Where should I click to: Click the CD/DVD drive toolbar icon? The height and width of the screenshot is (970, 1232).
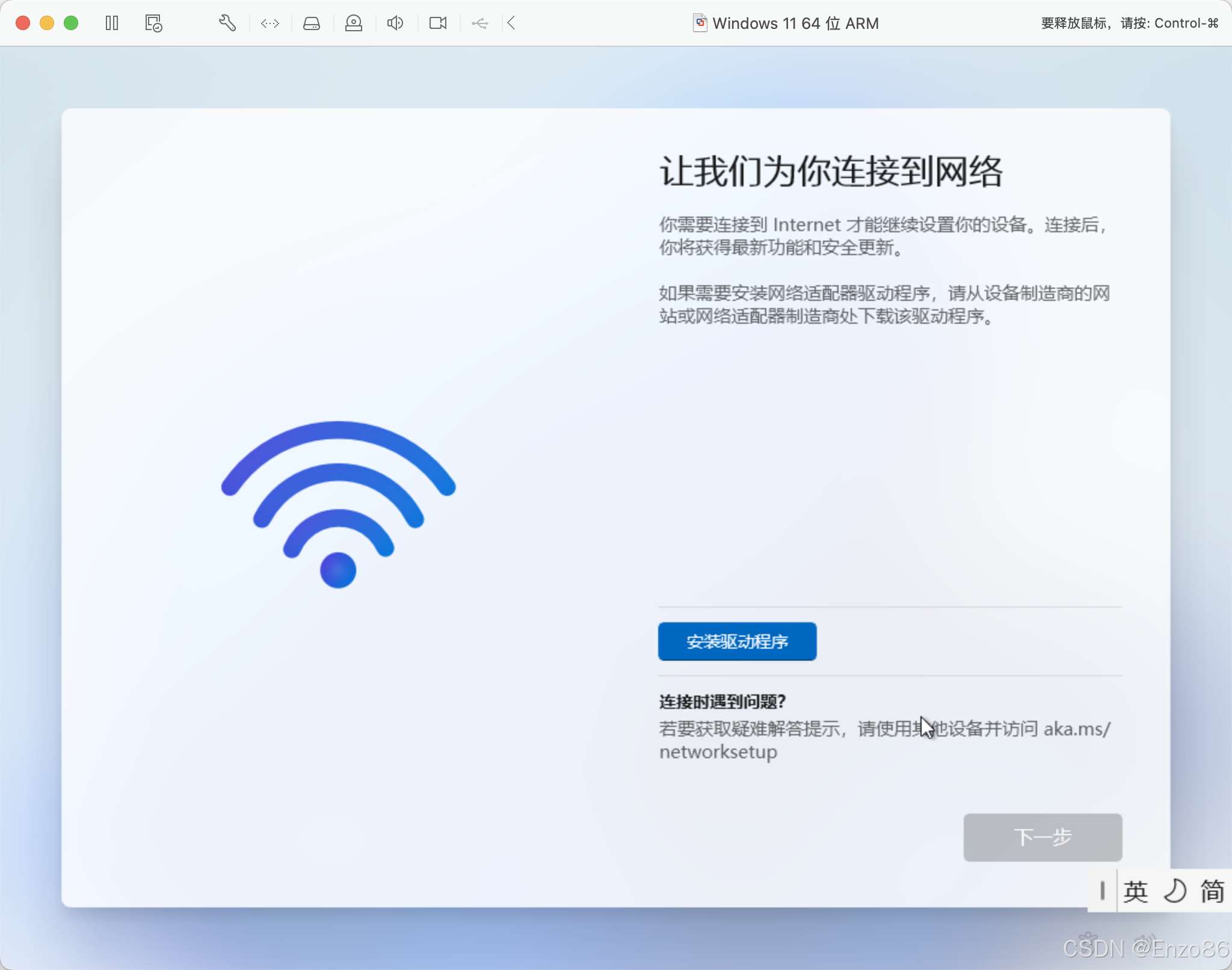pyautogui.click(x=354, y=23)
